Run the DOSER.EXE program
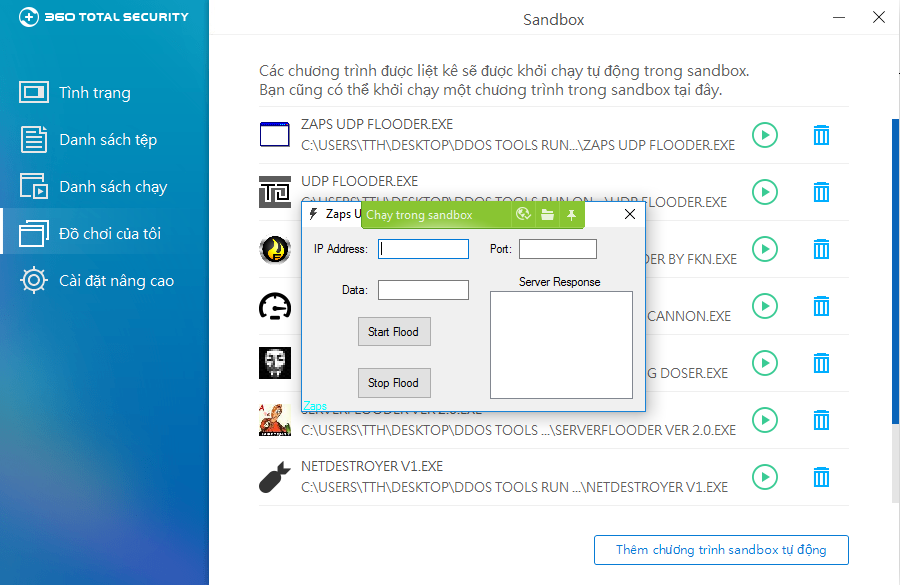The image size is (900, 585). click(x=765, y=363)
